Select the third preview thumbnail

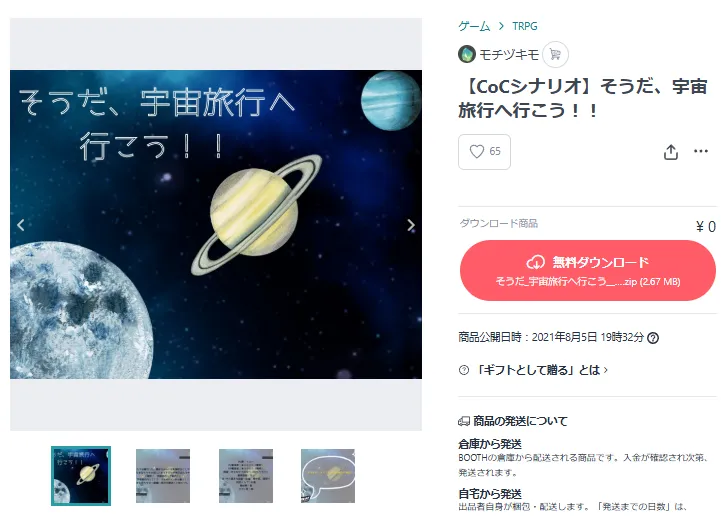click(x=246, y=476)
